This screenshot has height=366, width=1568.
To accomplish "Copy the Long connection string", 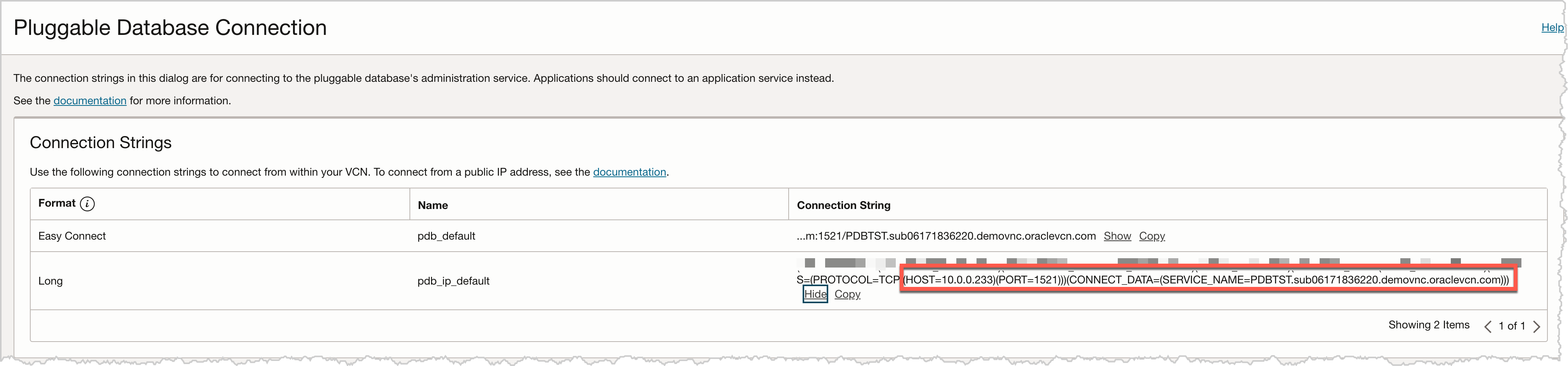I will 847,294.
